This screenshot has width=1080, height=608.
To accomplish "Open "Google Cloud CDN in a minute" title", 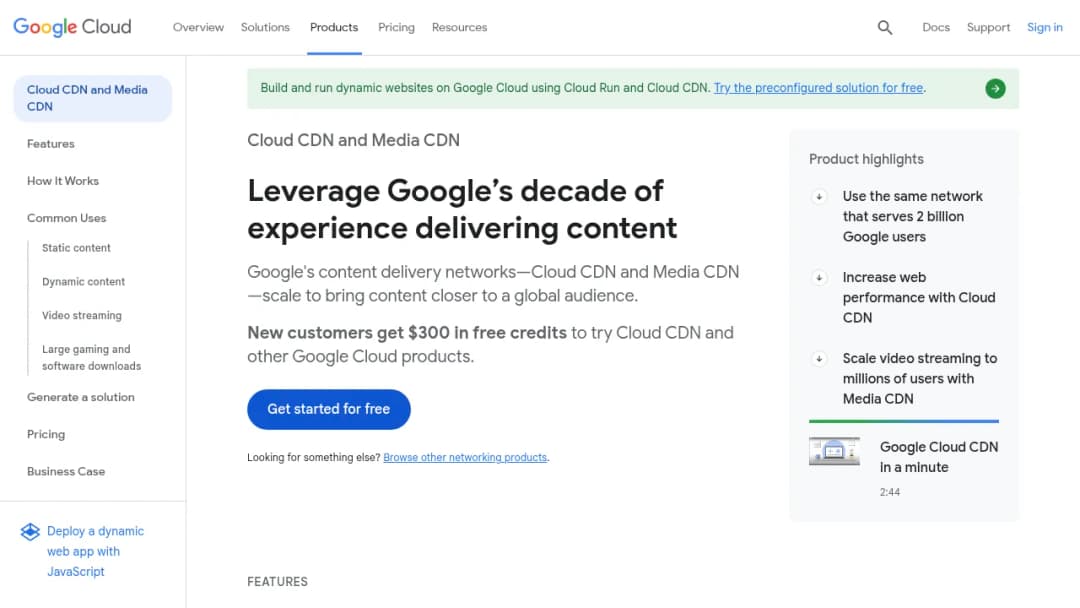I will 939,457.
